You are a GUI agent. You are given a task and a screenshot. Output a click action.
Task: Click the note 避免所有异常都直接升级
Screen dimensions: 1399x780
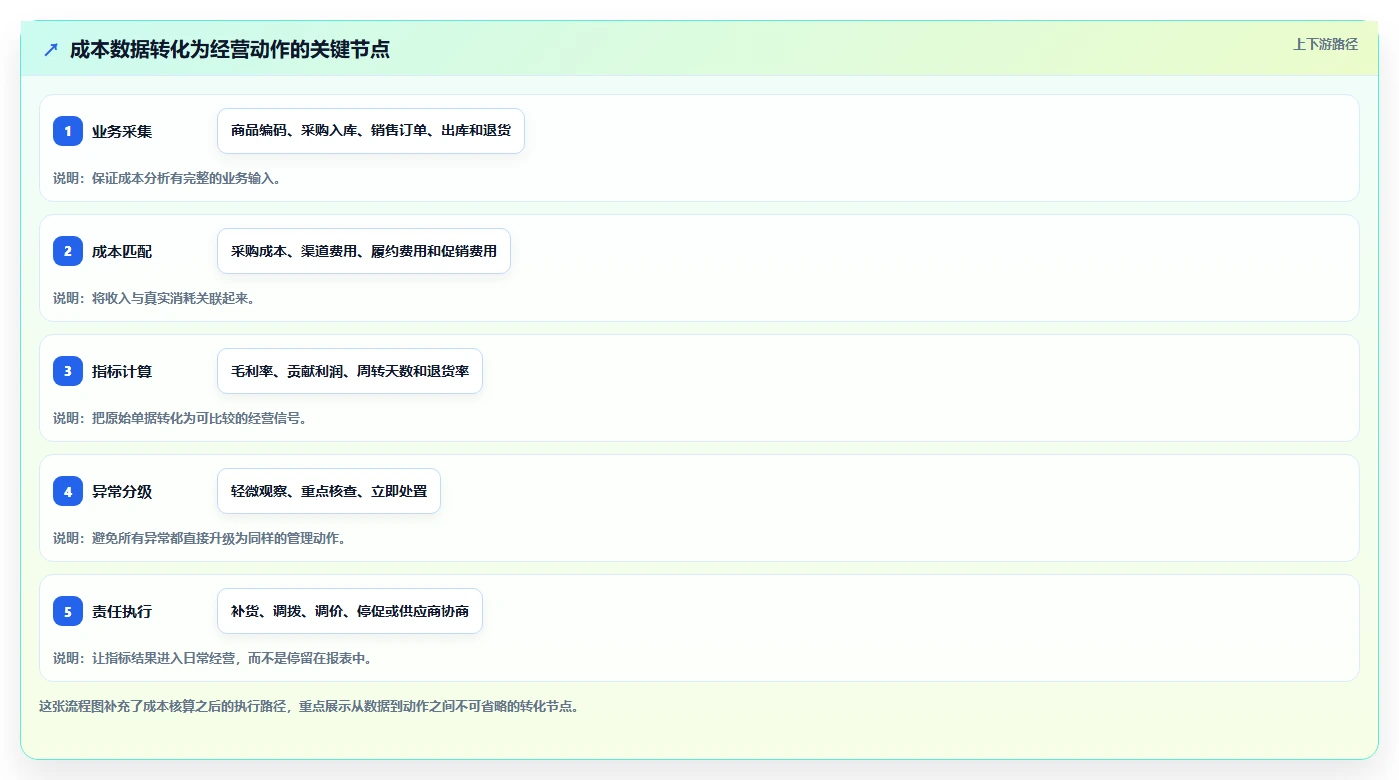click(200, 538)
